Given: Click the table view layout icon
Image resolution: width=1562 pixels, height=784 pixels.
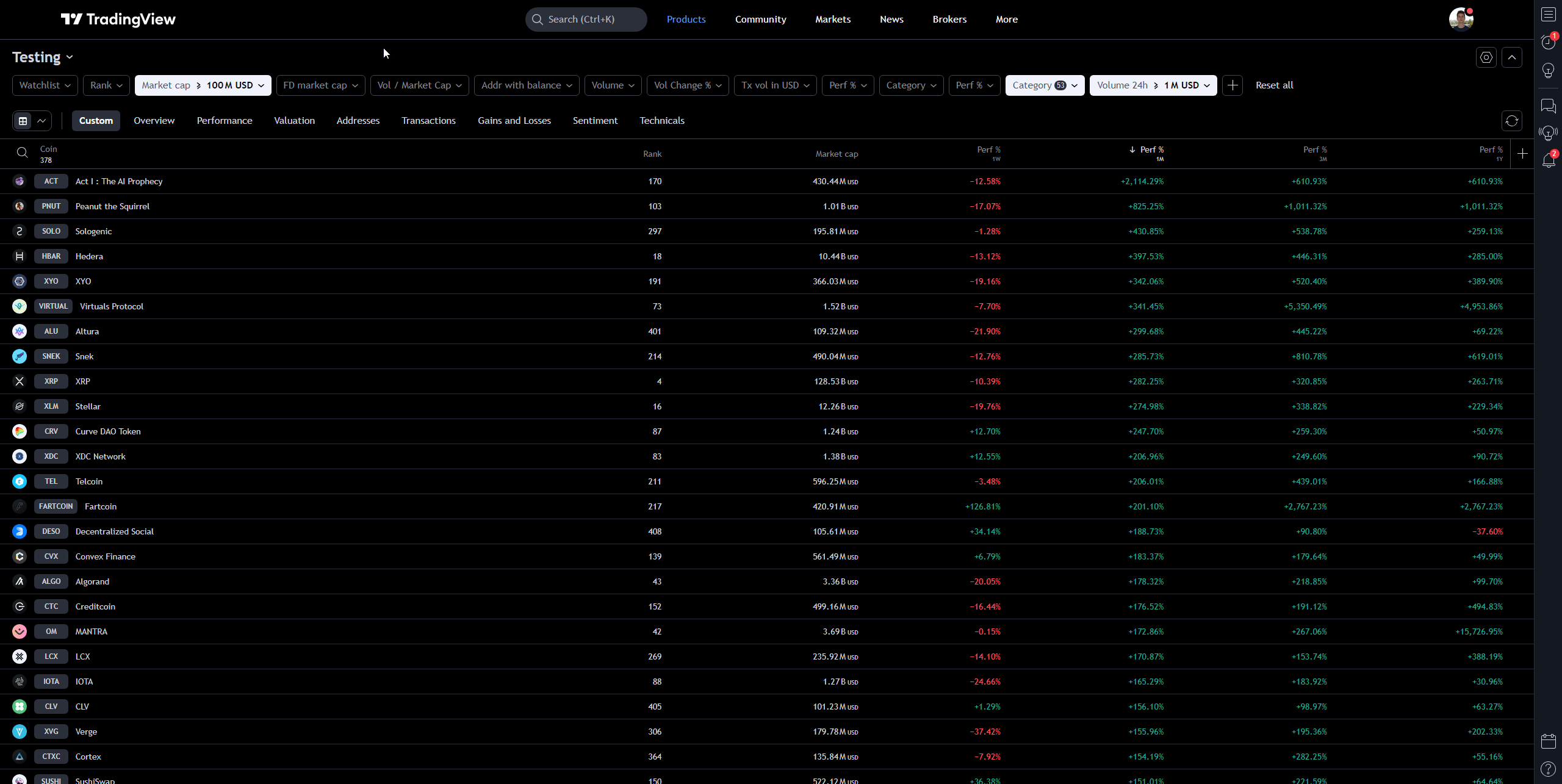Looking at the screenshot, I should point(23,121).
